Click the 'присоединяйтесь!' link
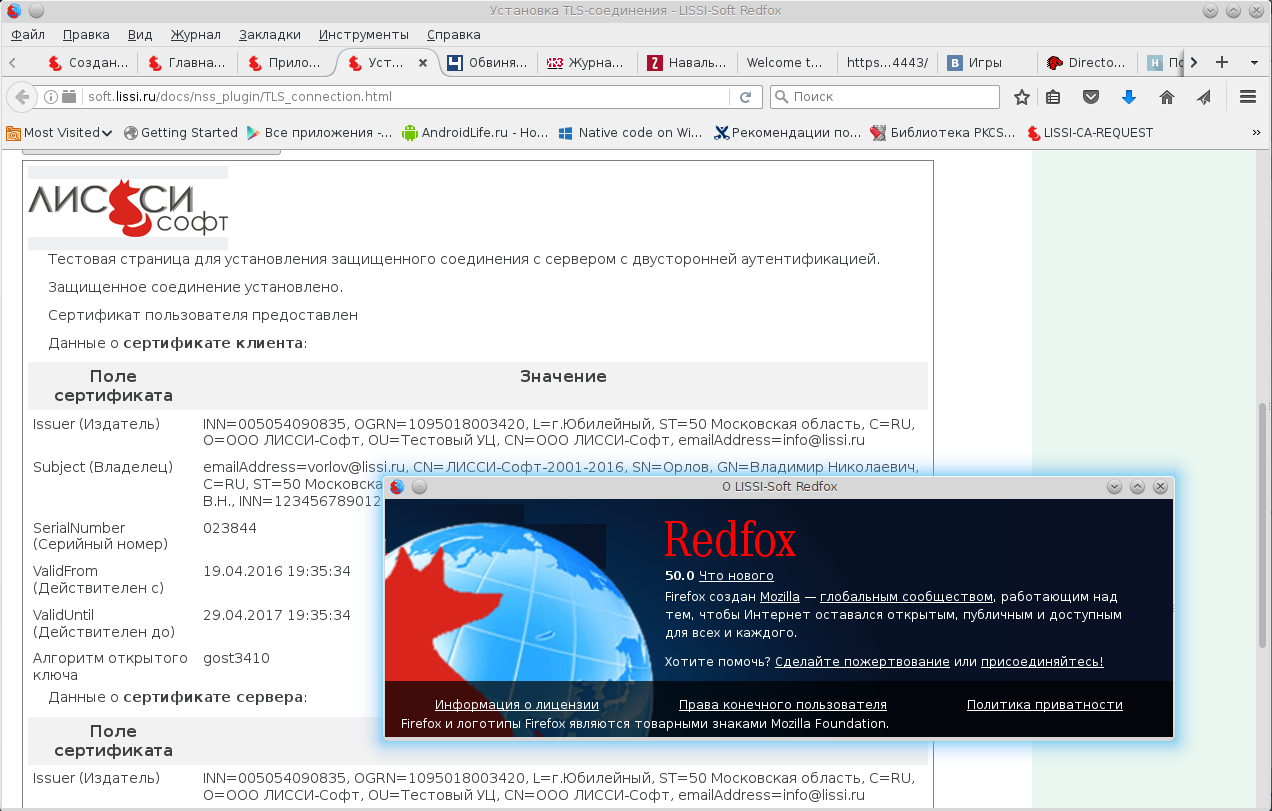This screenshot has width=1272, height=811. click(x=1042, y=662)
